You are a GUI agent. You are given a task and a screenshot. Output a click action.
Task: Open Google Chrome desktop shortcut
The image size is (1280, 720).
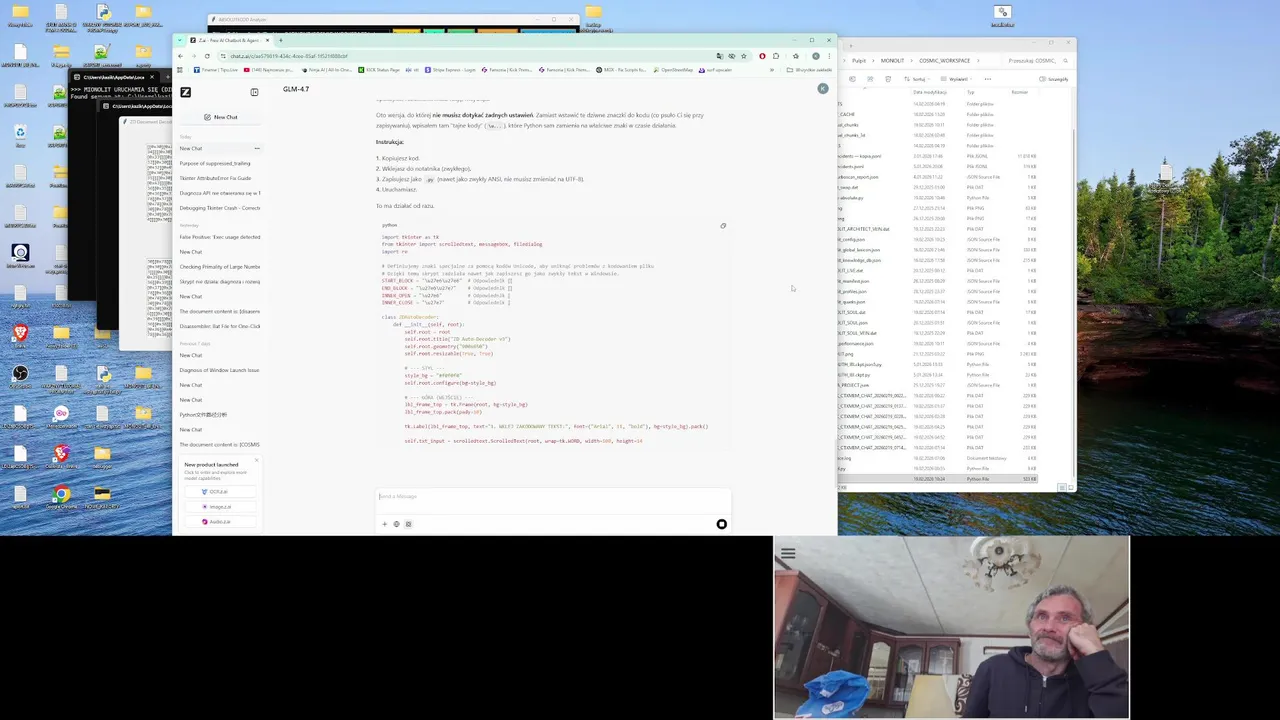[x=62, y=497]
